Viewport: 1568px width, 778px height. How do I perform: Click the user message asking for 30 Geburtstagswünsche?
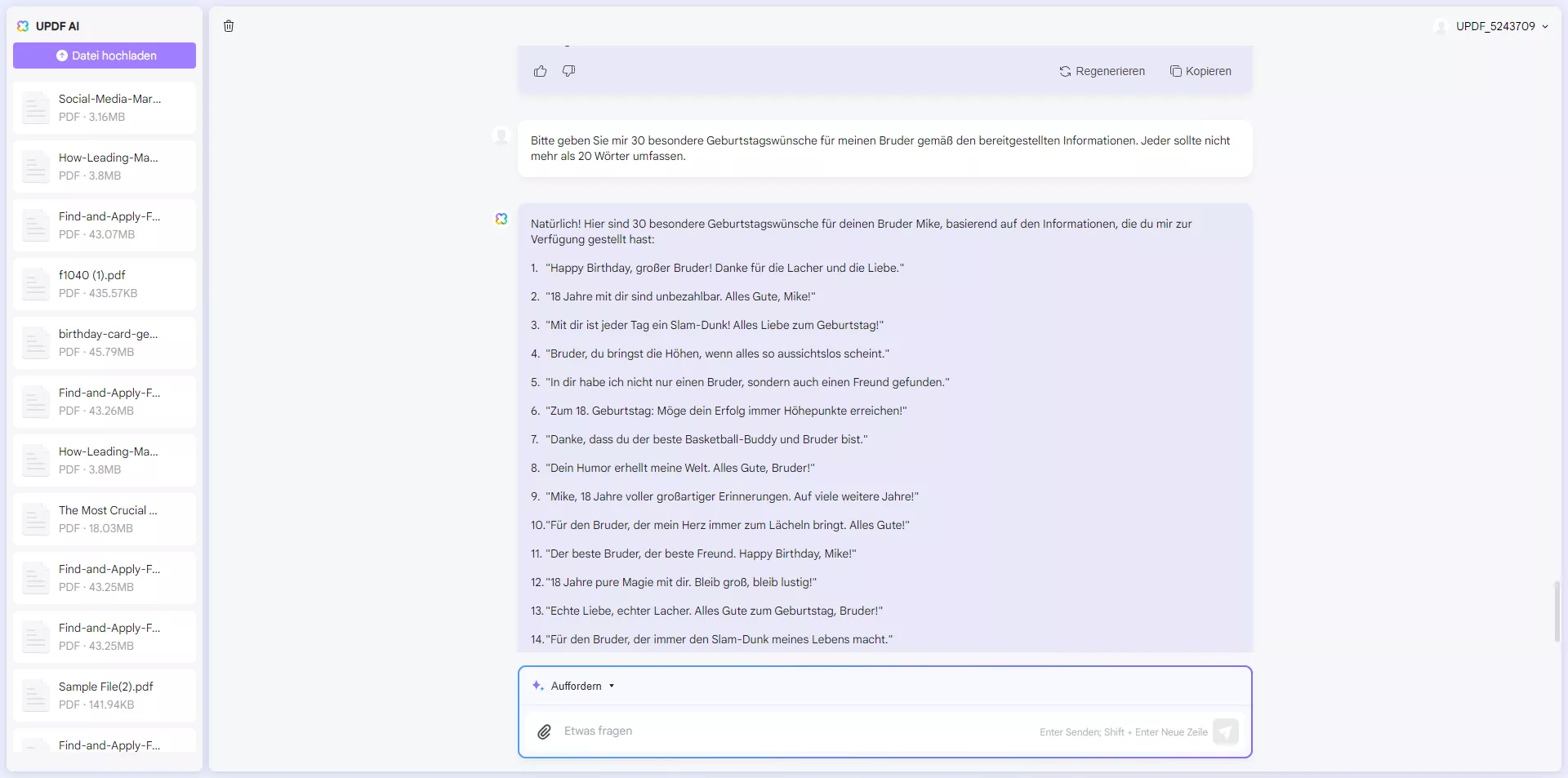885,149
